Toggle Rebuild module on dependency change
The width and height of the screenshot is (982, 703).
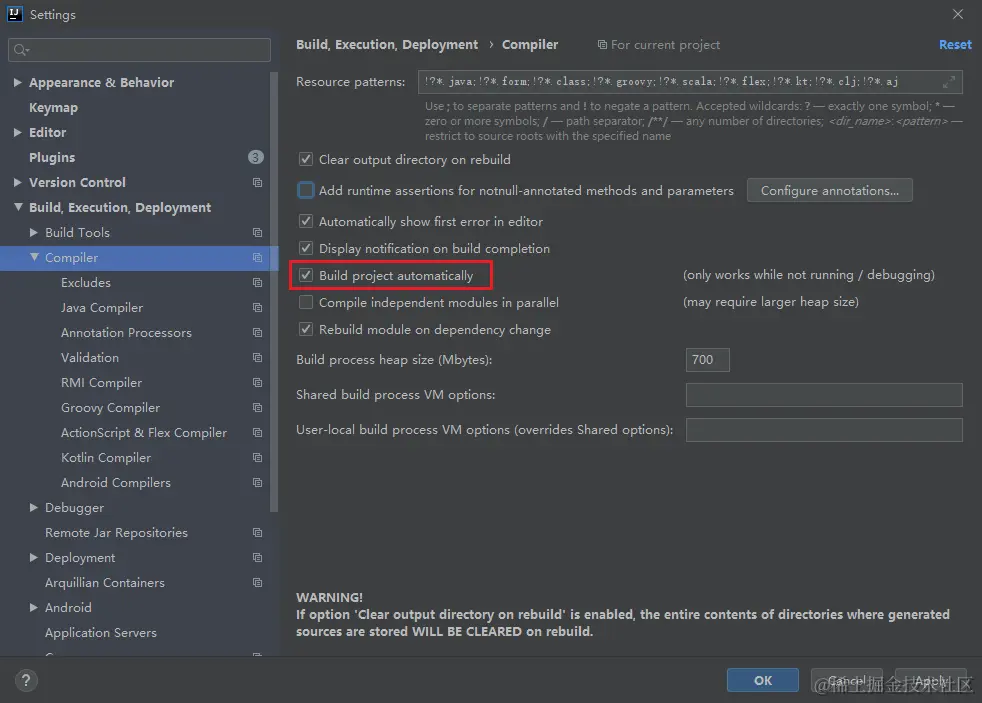point(306,329)
